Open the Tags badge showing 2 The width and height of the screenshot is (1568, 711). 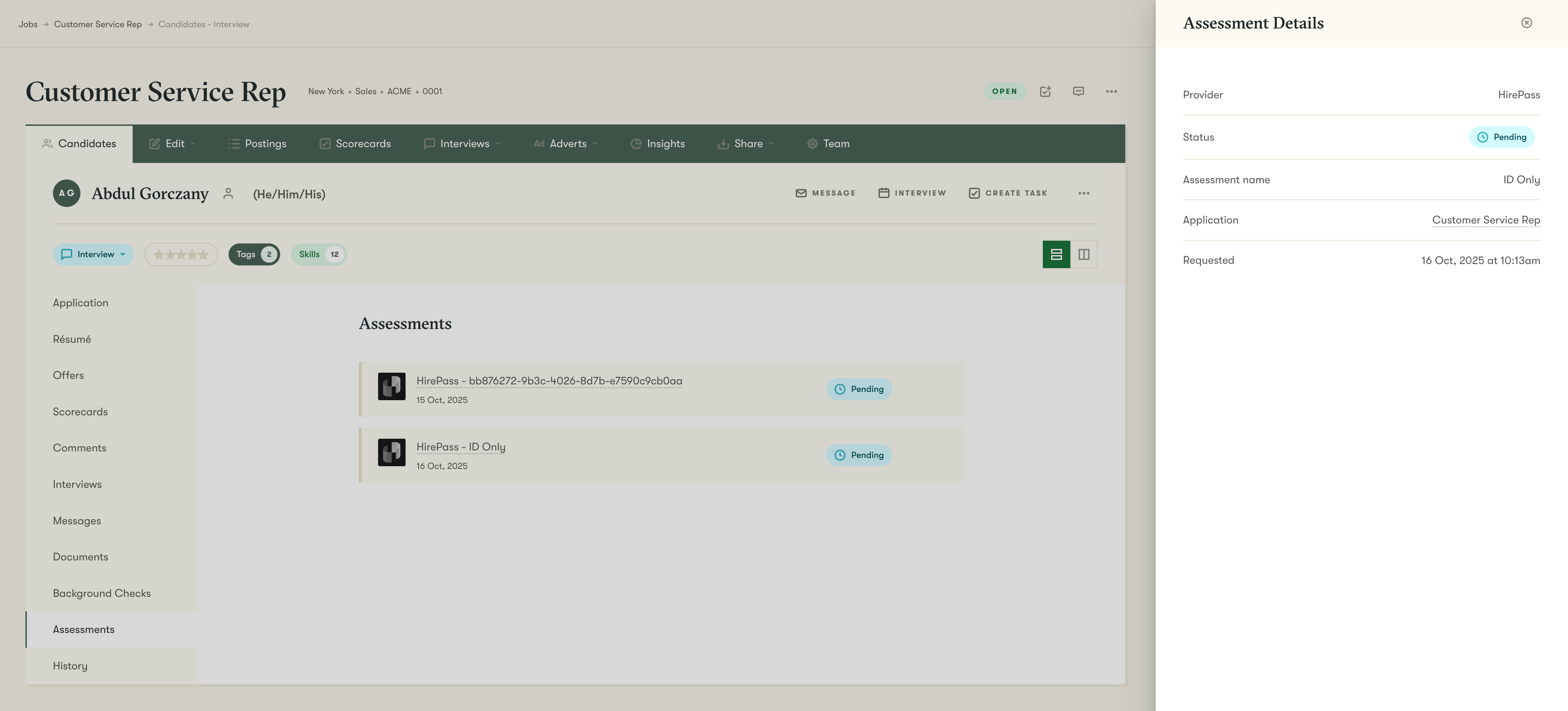point(254,254)
